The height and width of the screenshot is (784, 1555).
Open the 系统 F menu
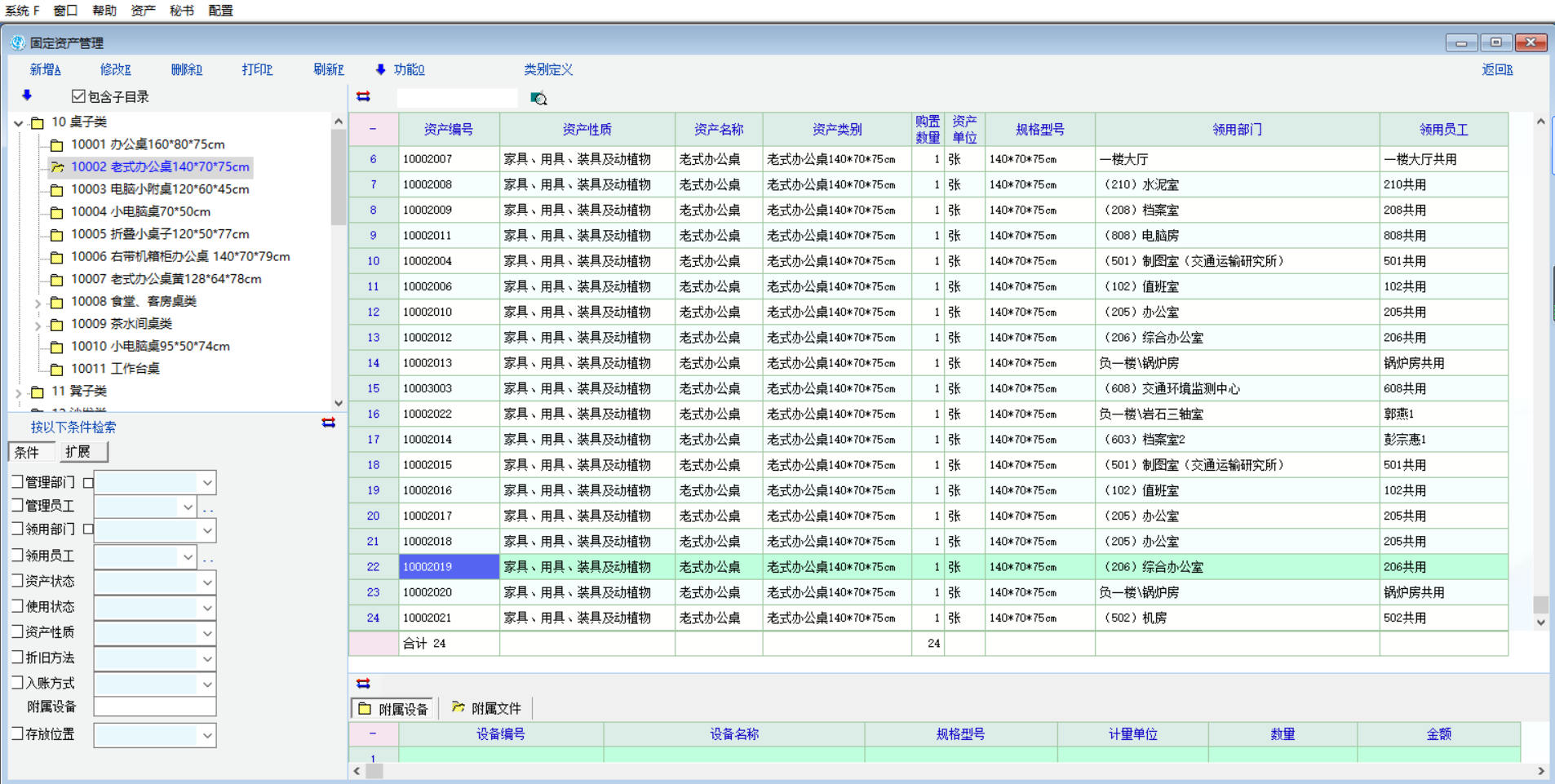[x=22, y=11]
